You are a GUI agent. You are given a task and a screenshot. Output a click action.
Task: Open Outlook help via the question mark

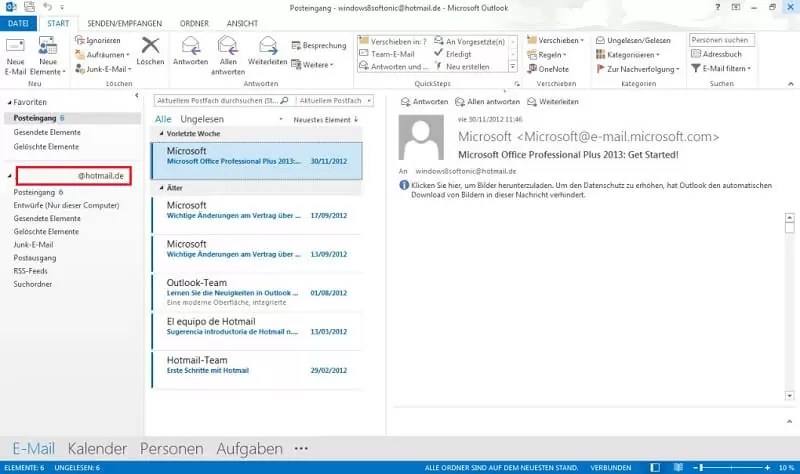pyautogui.click(x=717, y=7)
